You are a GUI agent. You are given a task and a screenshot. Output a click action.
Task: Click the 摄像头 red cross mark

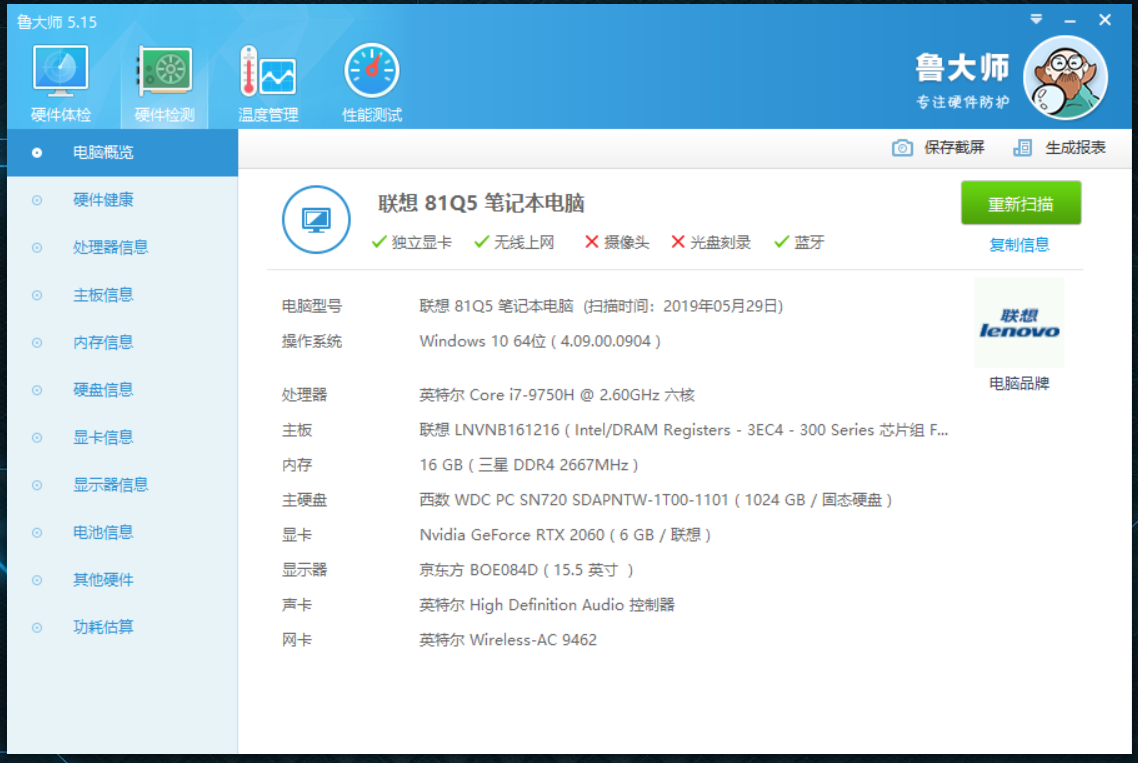click(x=591, y=242)
